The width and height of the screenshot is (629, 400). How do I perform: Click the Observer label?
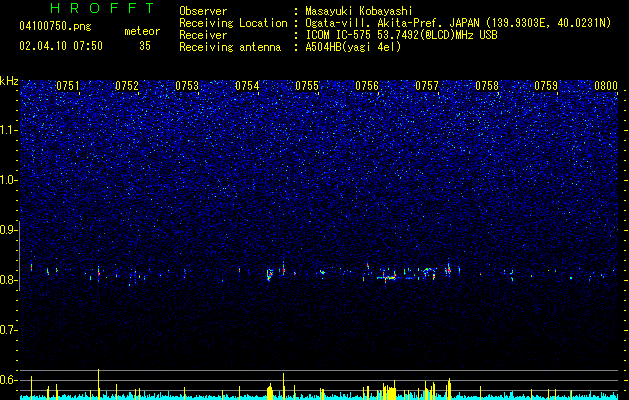click(203, 11)
